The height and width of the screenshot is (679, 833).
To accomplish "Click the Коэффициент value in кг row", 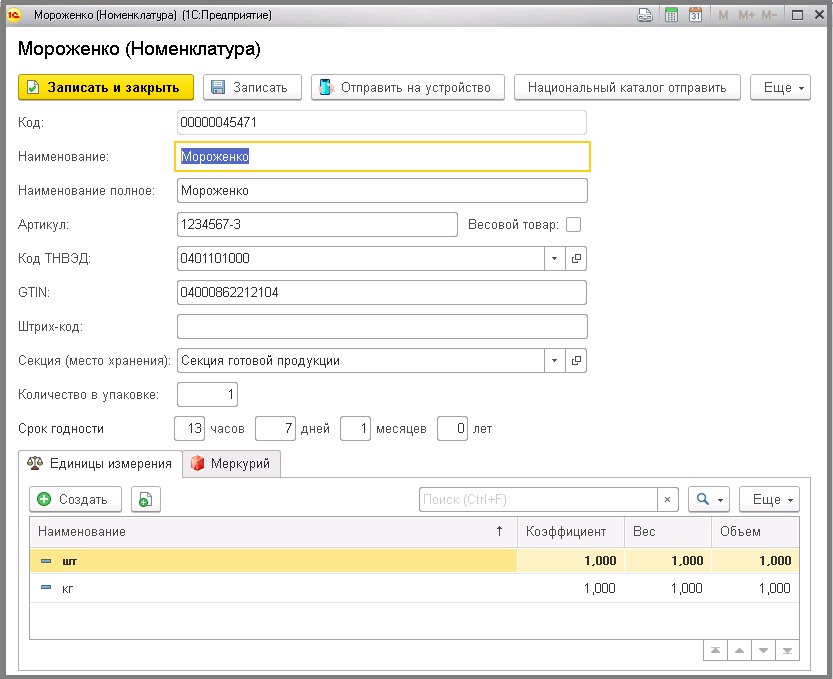I will tap(599, 588).
